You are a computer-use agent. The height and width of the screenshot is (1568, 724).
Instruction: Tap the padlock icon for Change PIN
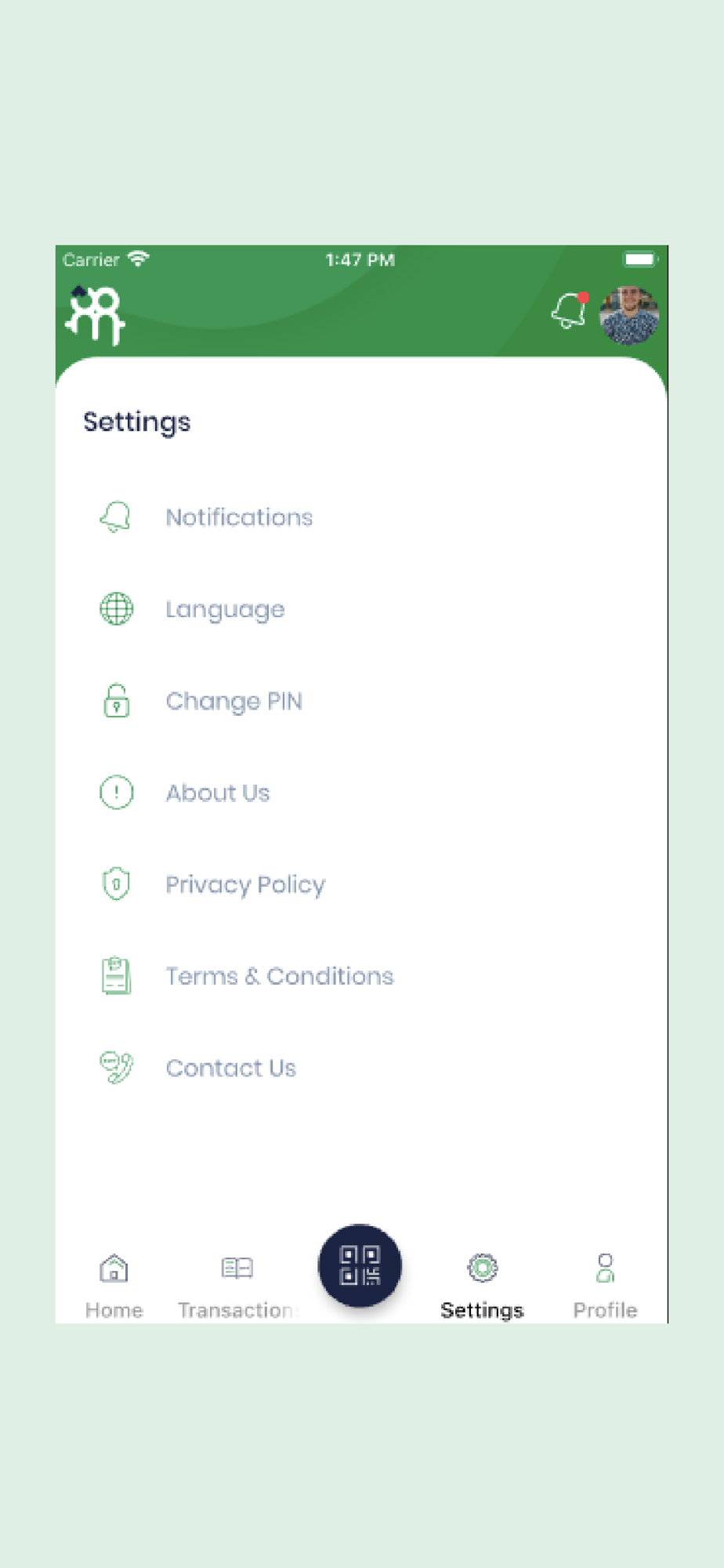click(x=116, y=701)
